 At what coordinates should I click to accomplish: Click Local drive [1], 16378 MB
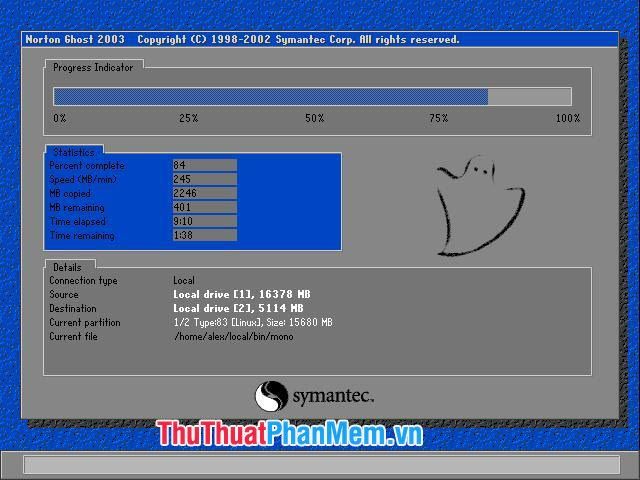click(242, 294)
